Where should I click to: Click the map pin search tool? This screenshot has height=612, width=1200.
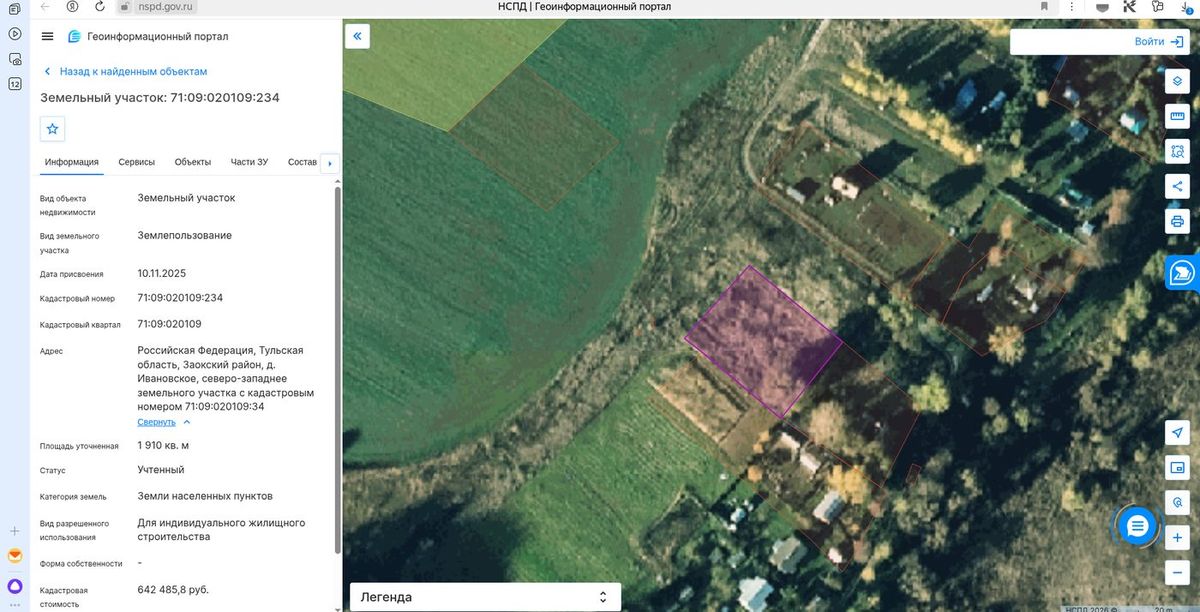coord(1177,502)
